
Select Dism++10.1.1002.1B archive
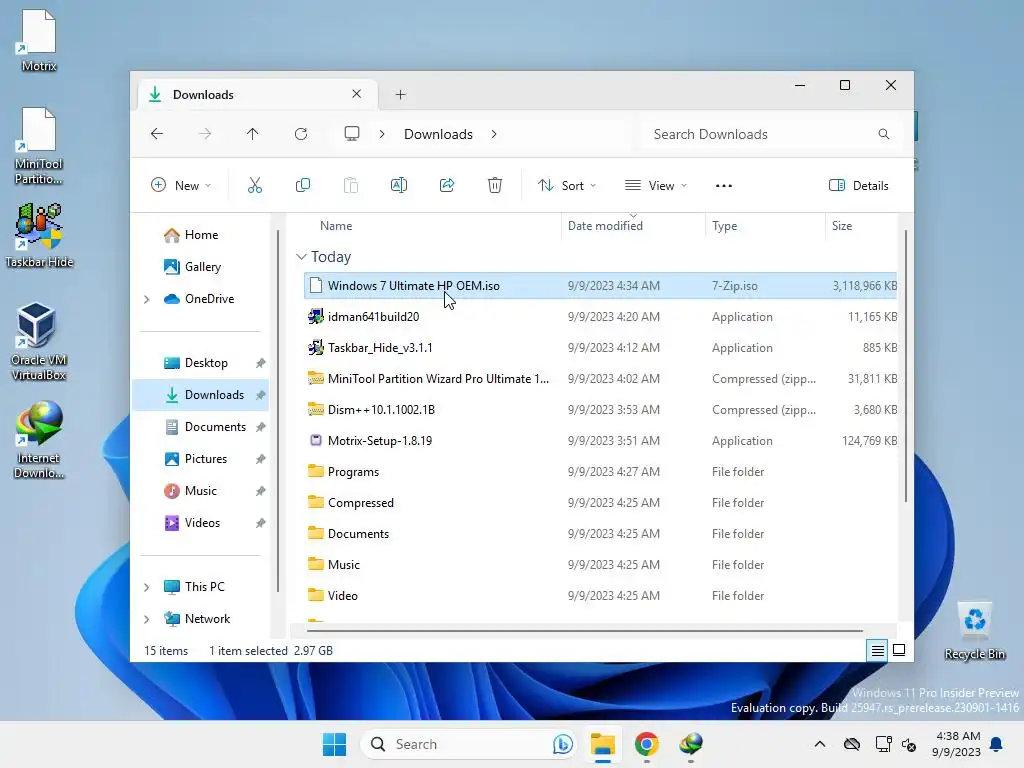pos(601,410)
